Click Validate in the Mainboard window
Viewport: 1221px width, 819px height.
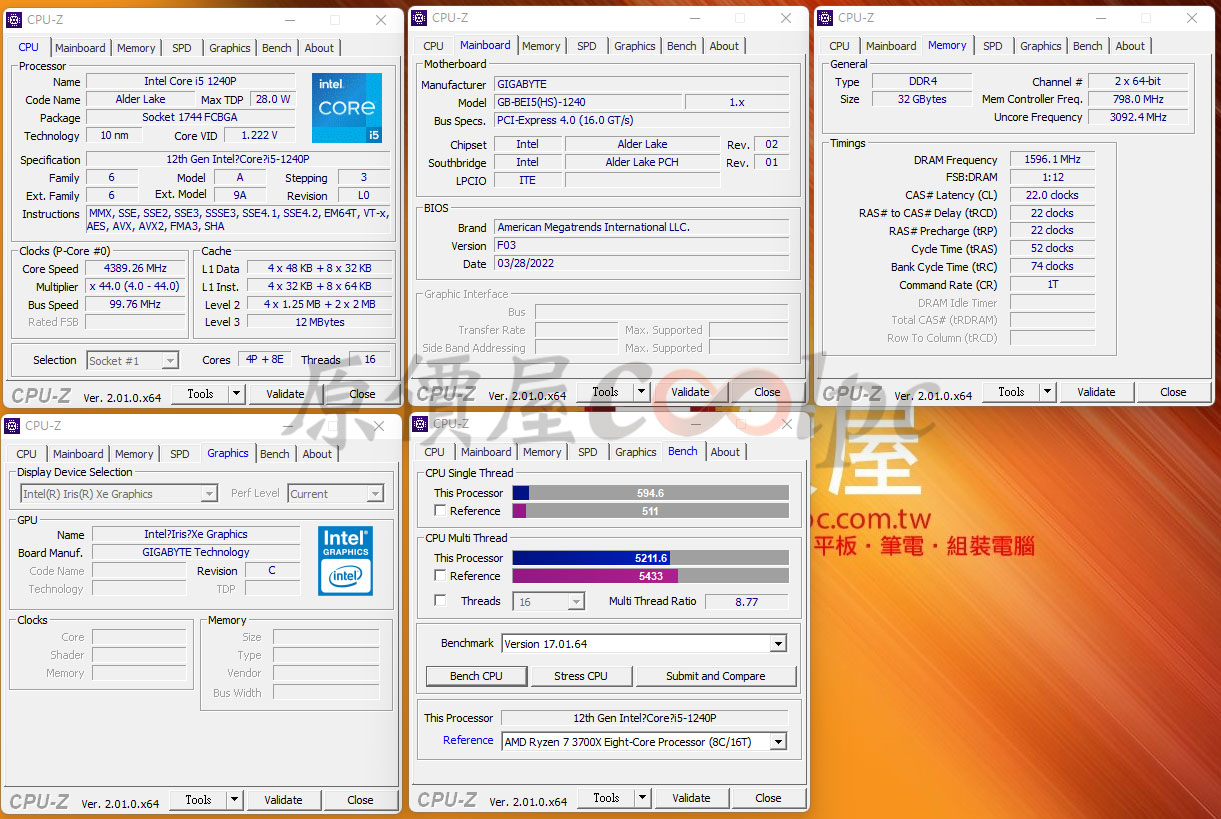pos(690,392)
